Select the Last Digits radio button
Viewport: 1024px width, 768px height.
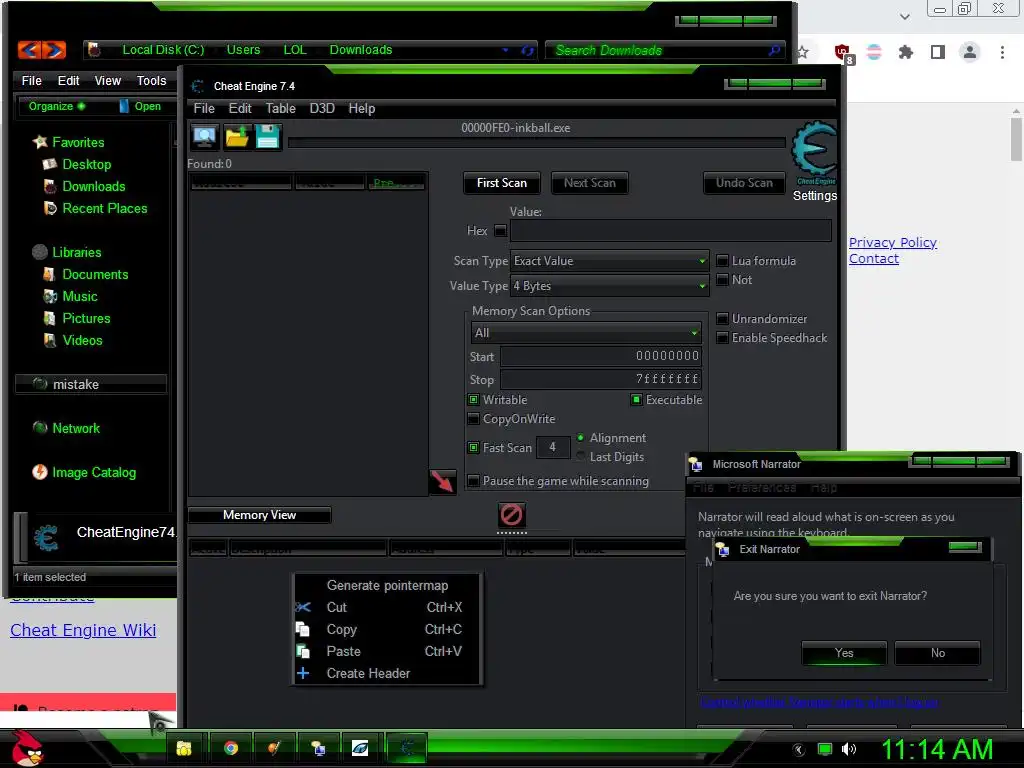(x=581, y=456)
